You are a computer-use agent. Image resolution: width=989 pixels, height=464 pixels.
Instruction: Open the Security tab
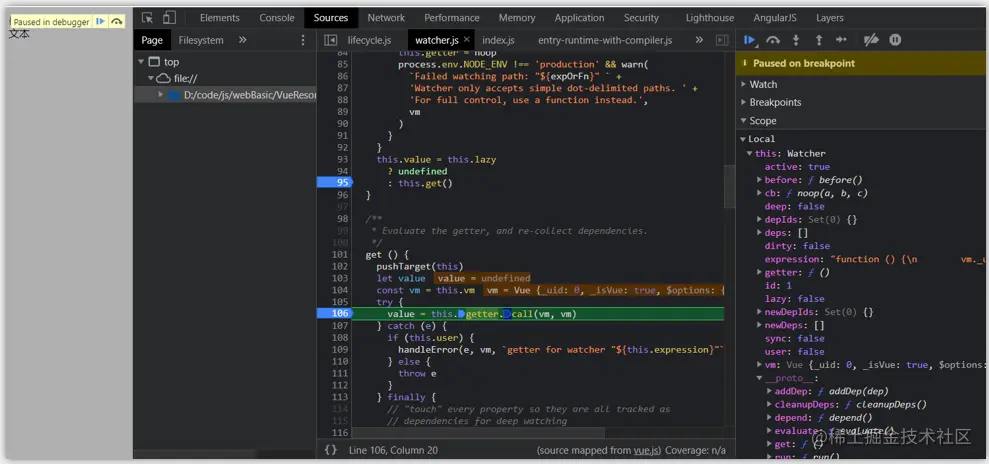tap(641, 18)
